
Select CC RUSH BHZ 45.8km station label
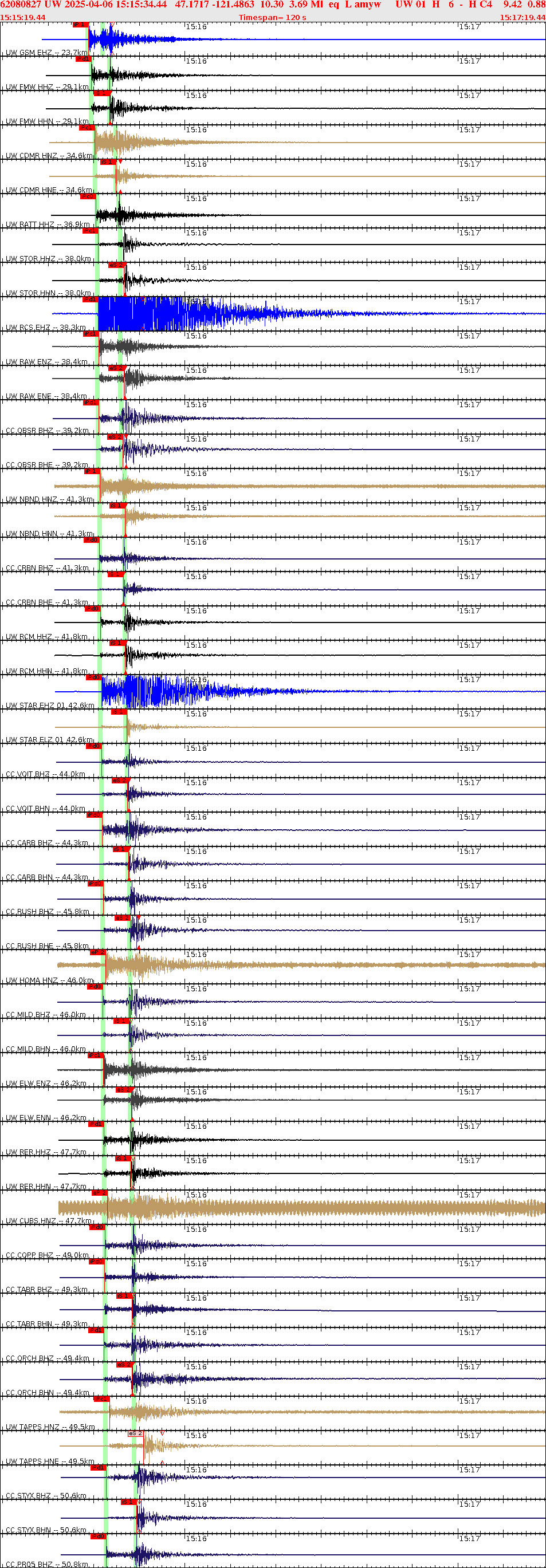[x=48, y=912]
